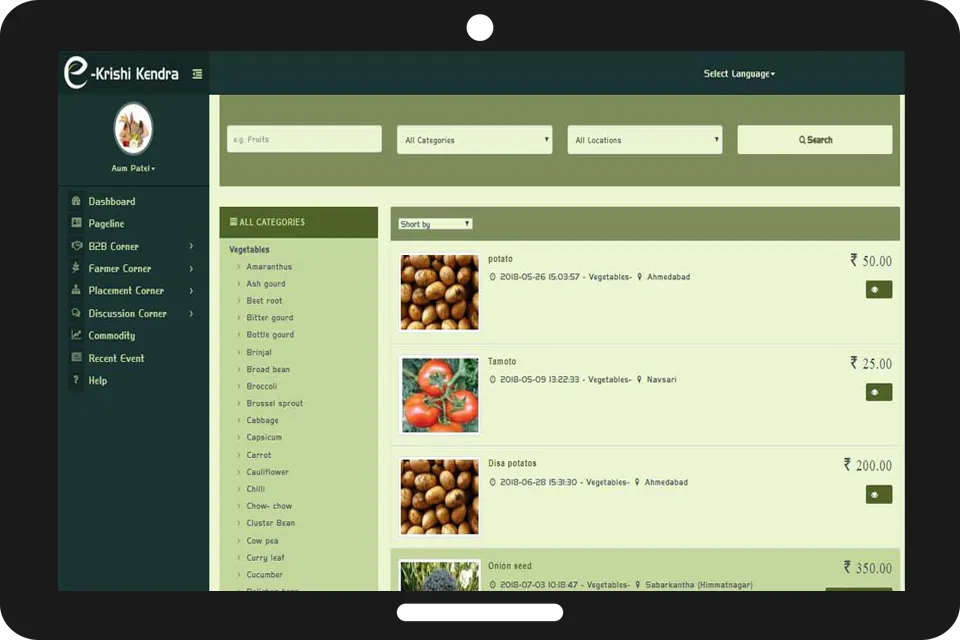Select Beet root in category list
Image resolution: width=960 pixels, height=640 pixels.
pyautogui.click(x=264, y=300)
